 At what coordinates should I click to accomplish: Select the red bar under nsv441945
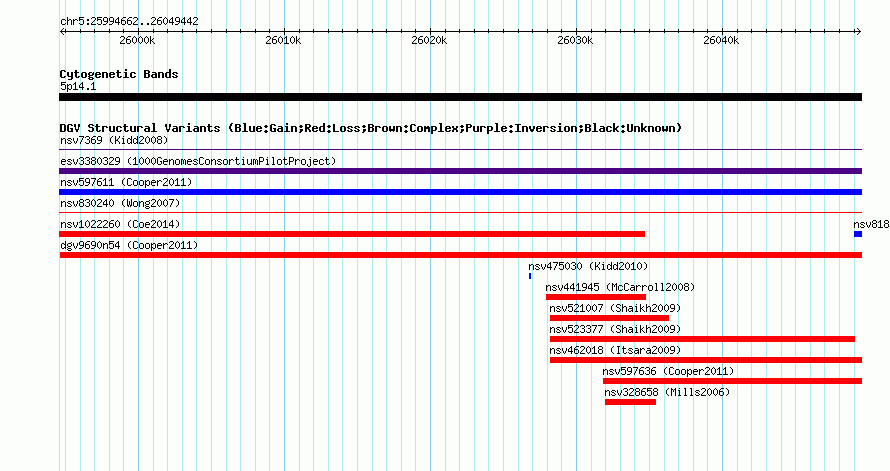click(596, 297)
